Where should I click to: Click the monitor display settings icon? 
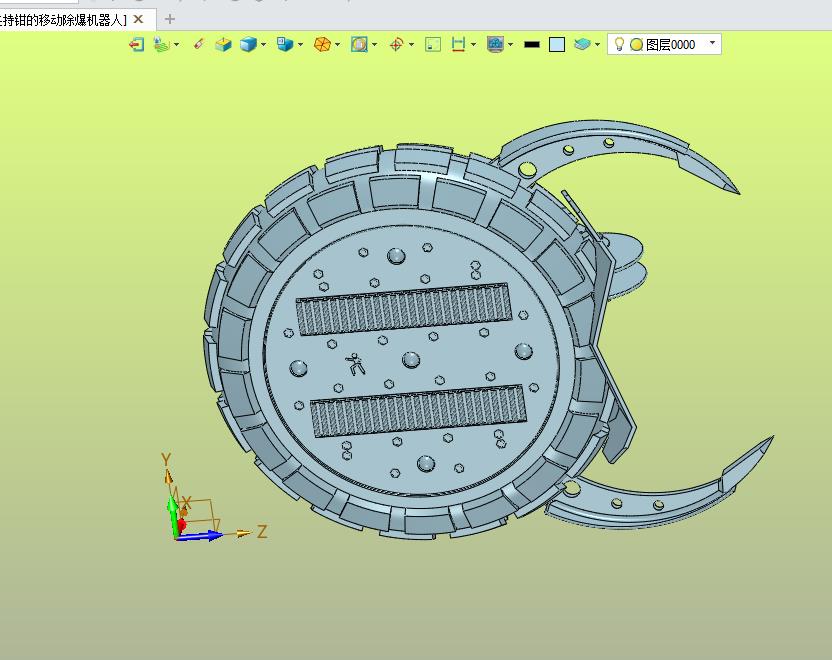(495, 45)
